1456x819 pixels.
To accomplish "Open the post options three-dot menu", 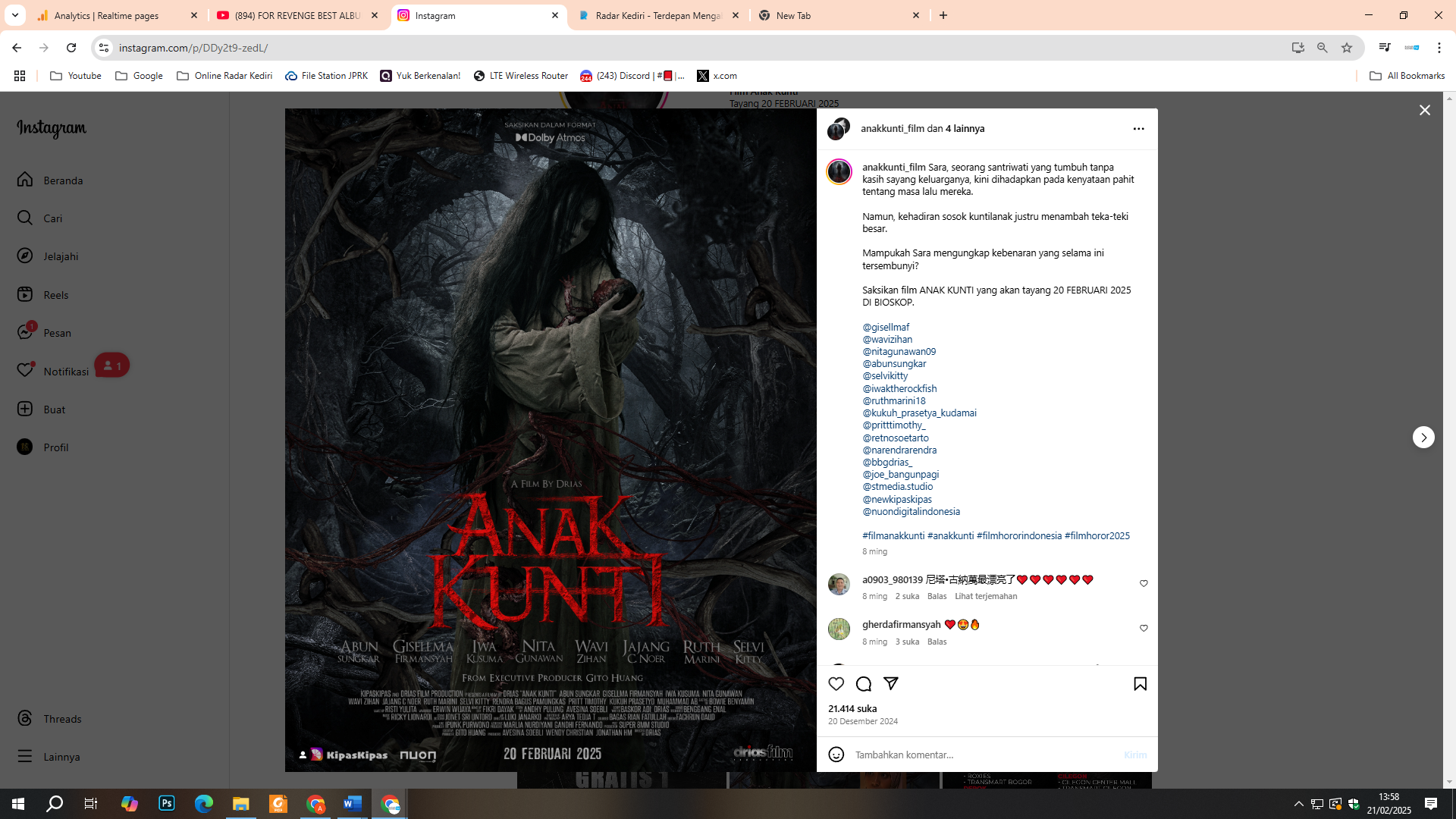I will pyautogui.click(x=1138, y=129).
